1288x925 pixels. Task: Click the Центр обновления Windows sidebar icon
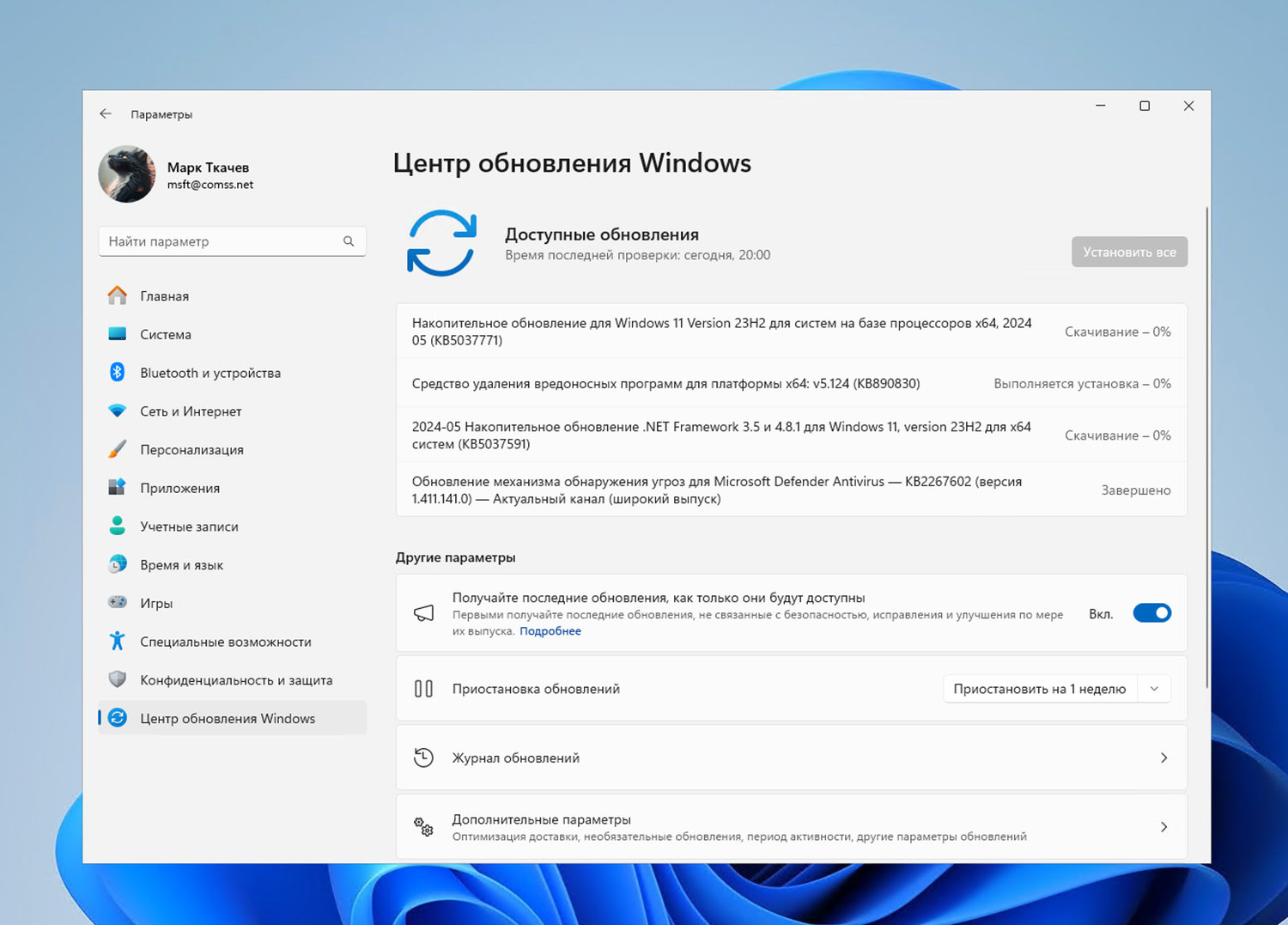click(118, 718)
